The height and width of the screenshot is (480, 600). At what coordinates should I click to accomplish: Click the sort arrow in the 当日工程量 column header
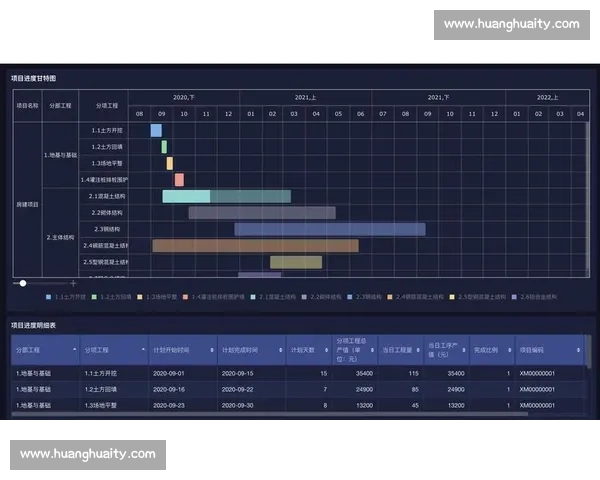click(x=416, y=350)
